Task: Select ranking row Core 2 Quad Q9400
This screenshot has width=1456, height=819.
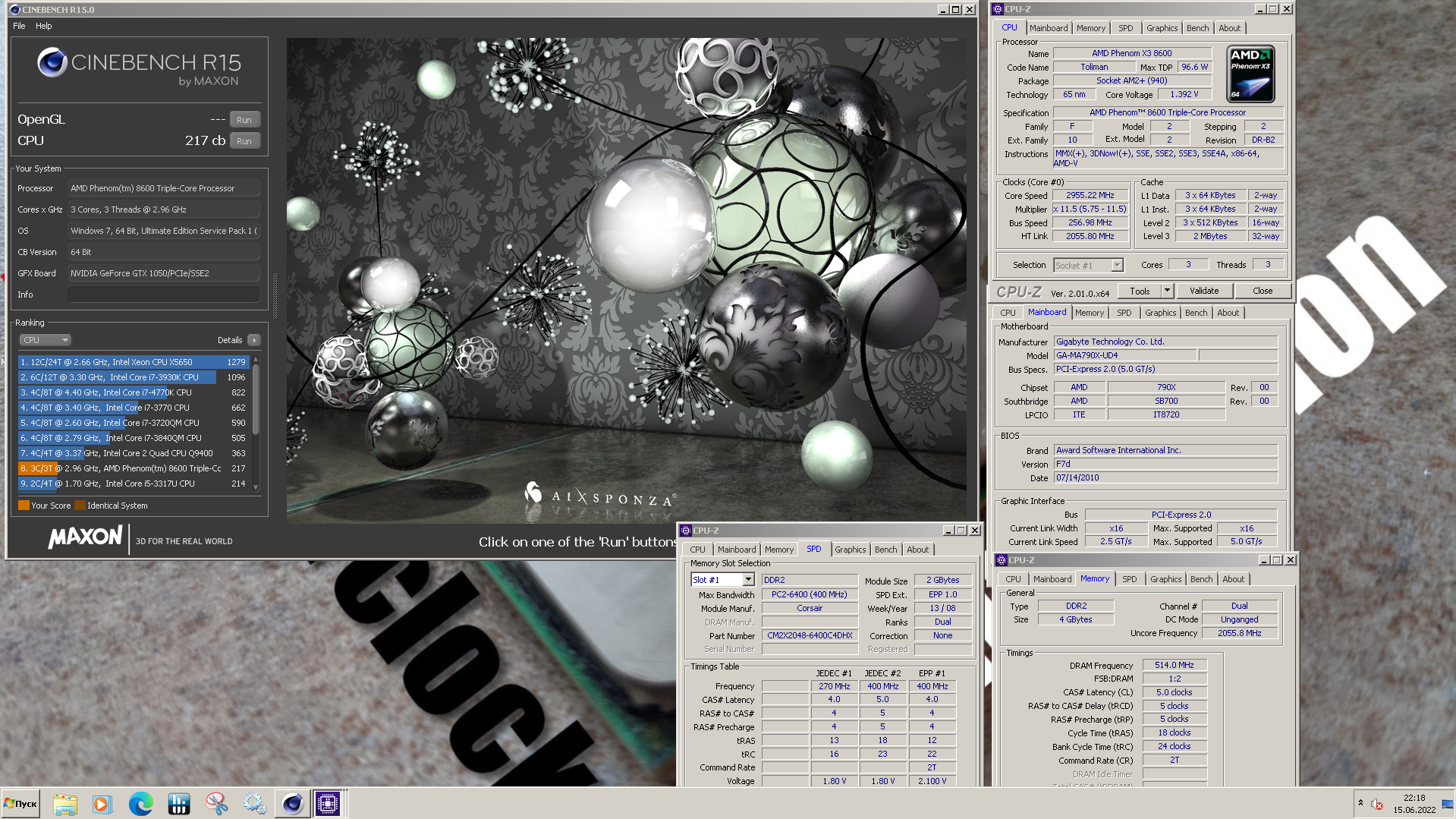Action: pyautogui.click(x=134, y=453)
